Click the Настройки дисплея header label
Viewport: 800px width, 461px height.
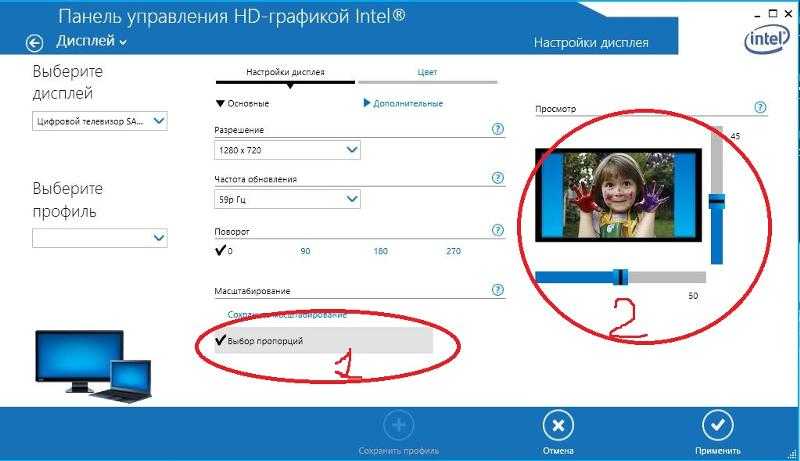click(591, 42)
